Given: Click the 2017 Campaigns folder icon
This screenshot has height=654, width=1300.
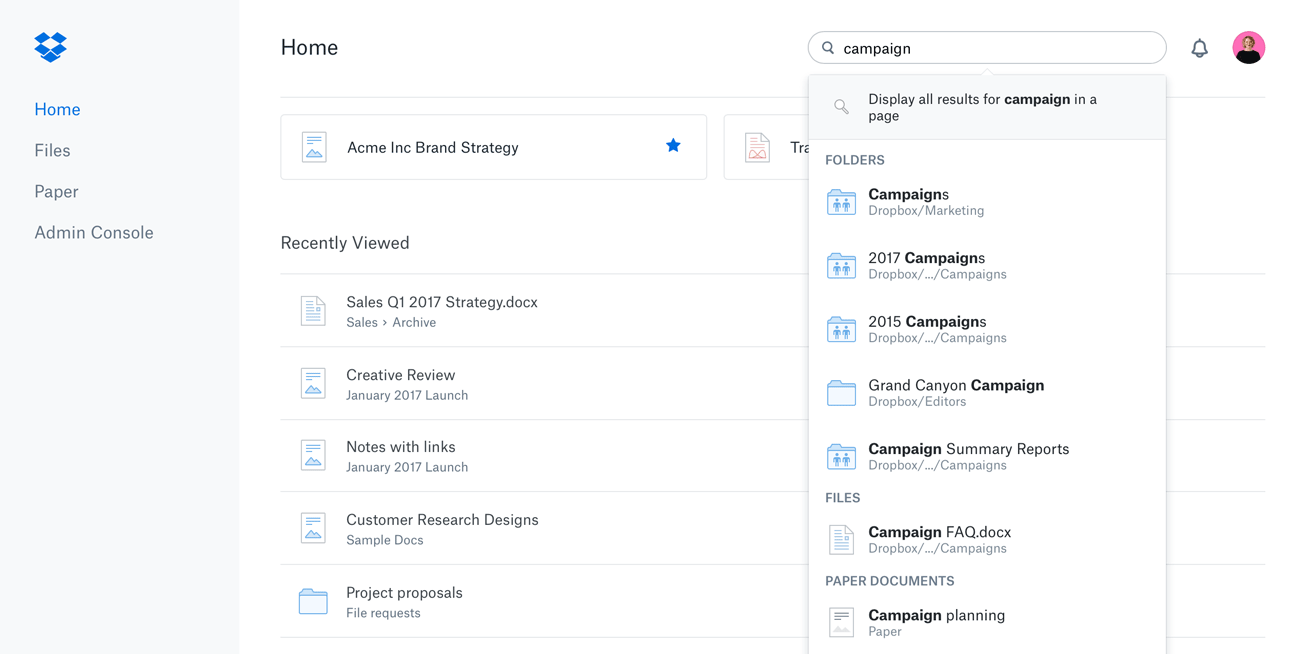Looking at the screenshot, I should click(841, 266).
